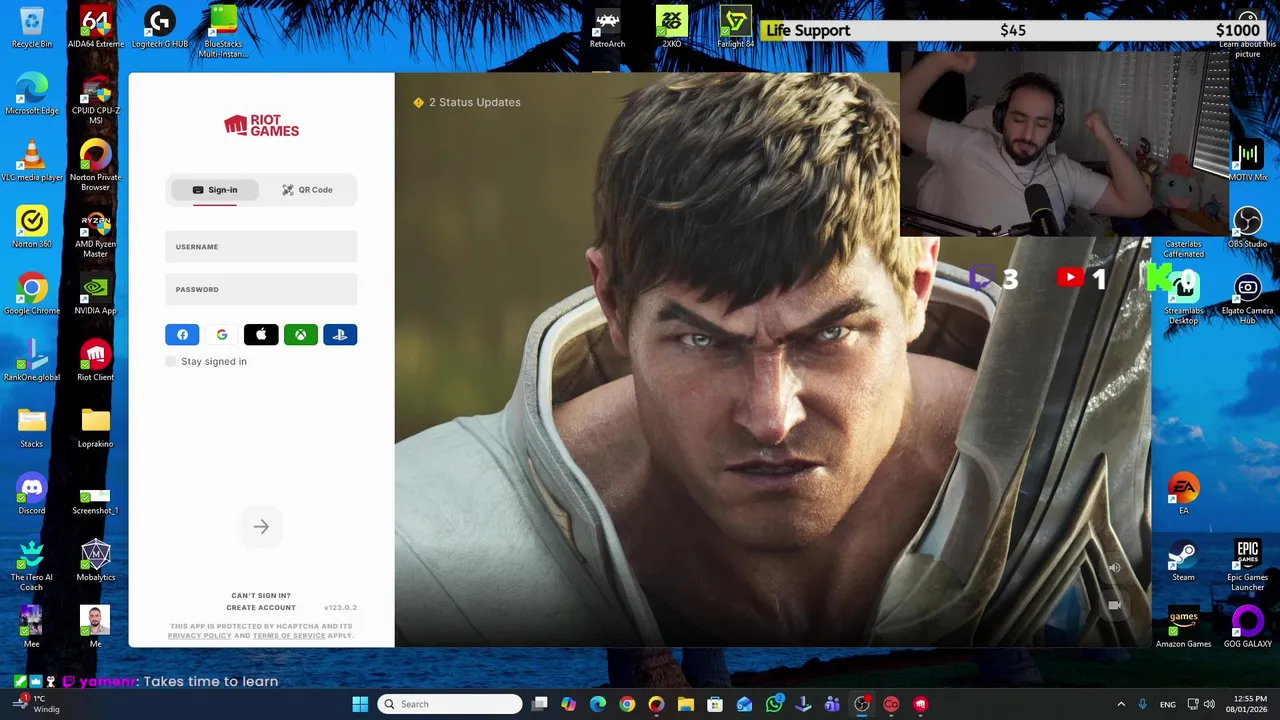Open NVIDIA App desktop icon
This screenshot has width=1280, height=720.
point(96,294)
